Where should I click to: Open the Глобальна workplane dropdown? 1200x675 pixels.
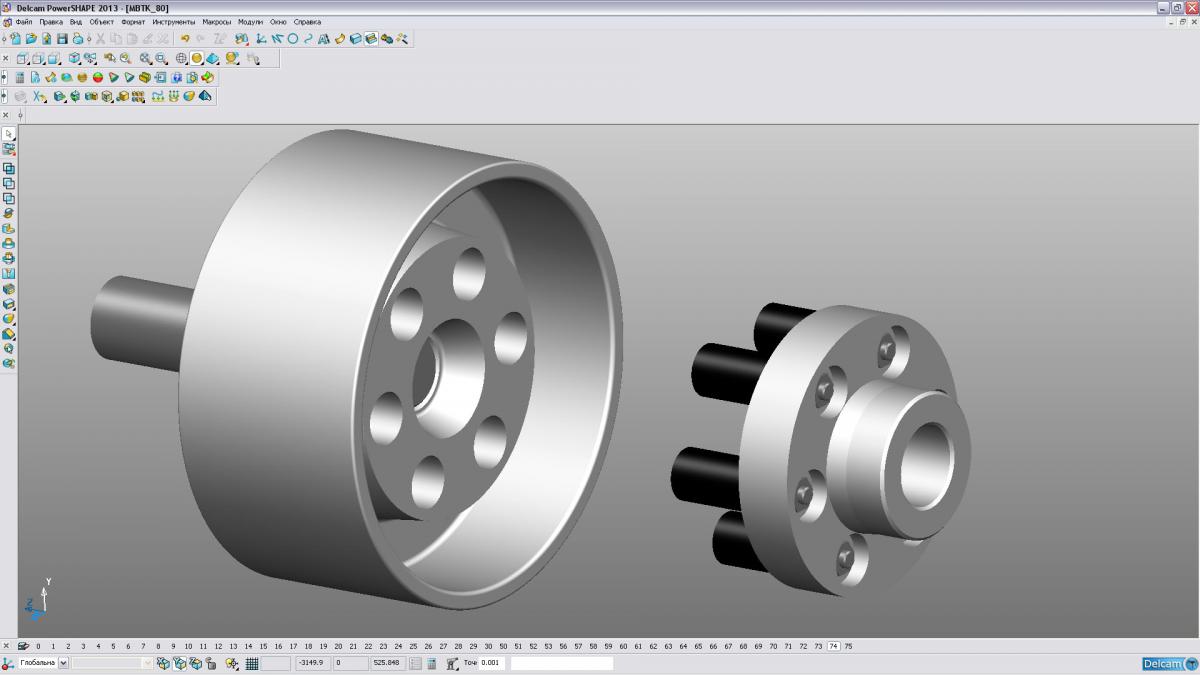pos(64,663)
